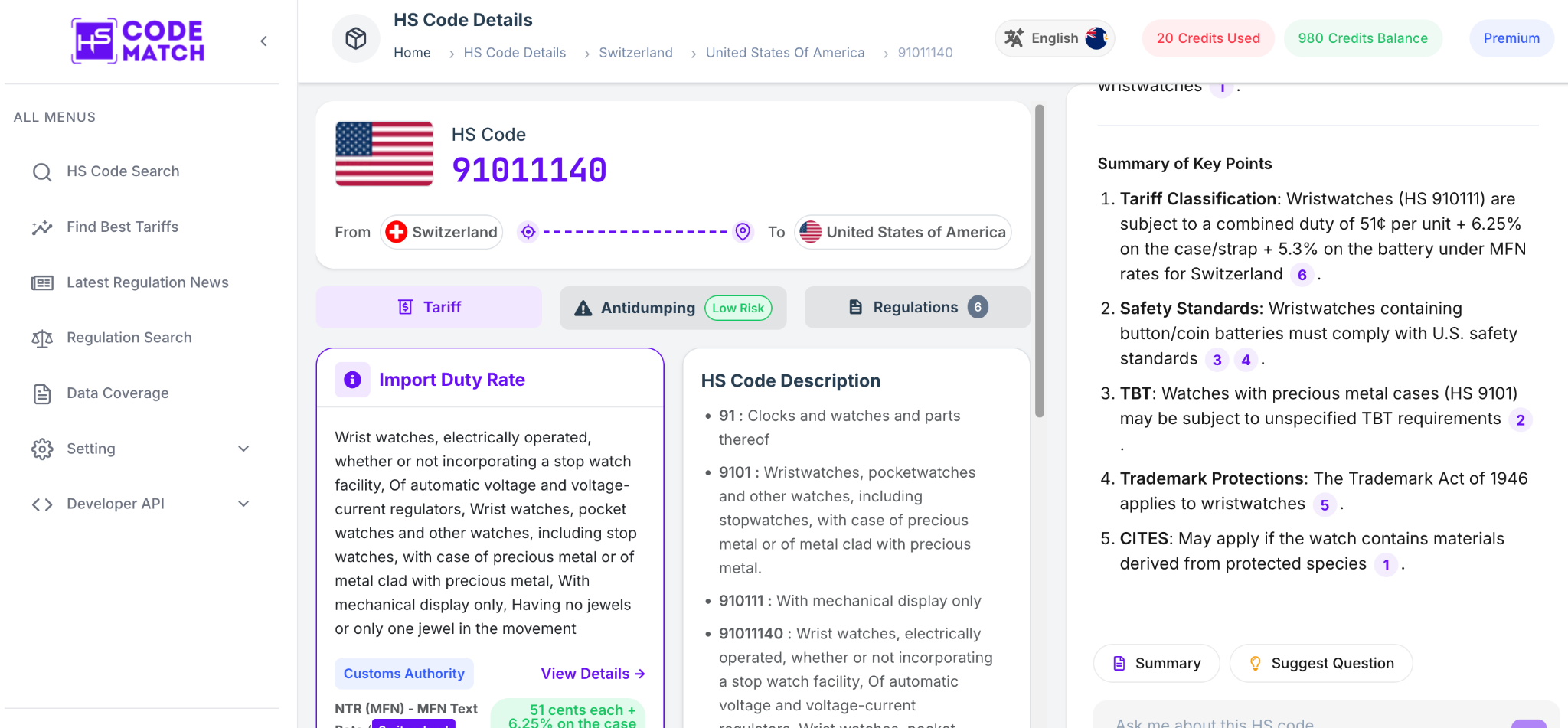Click the United States flag image
The image size is (1568, 728).
tap(384, 154)
